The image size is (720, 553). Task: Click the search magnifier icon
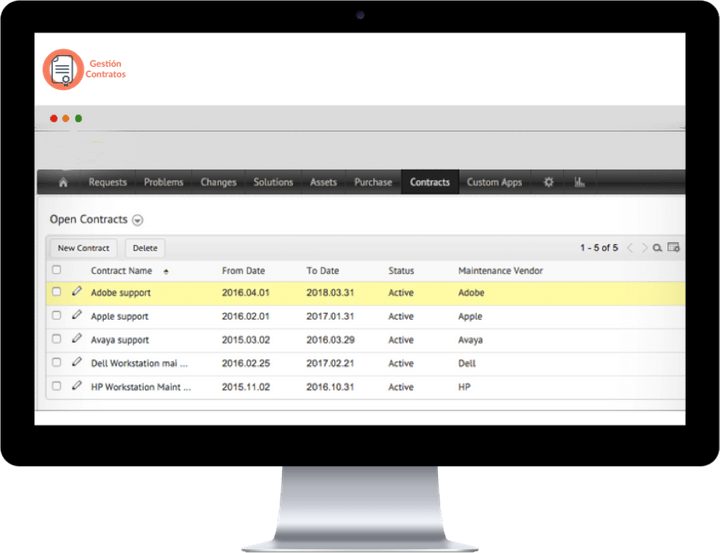tap(658, 248)
